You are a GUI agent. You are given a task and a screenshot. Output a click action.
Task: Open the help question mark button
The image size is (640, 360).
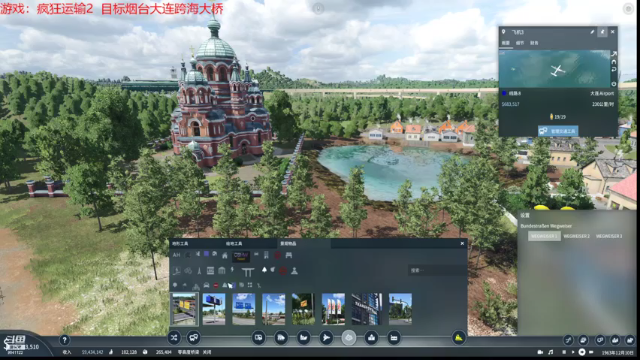64,340
